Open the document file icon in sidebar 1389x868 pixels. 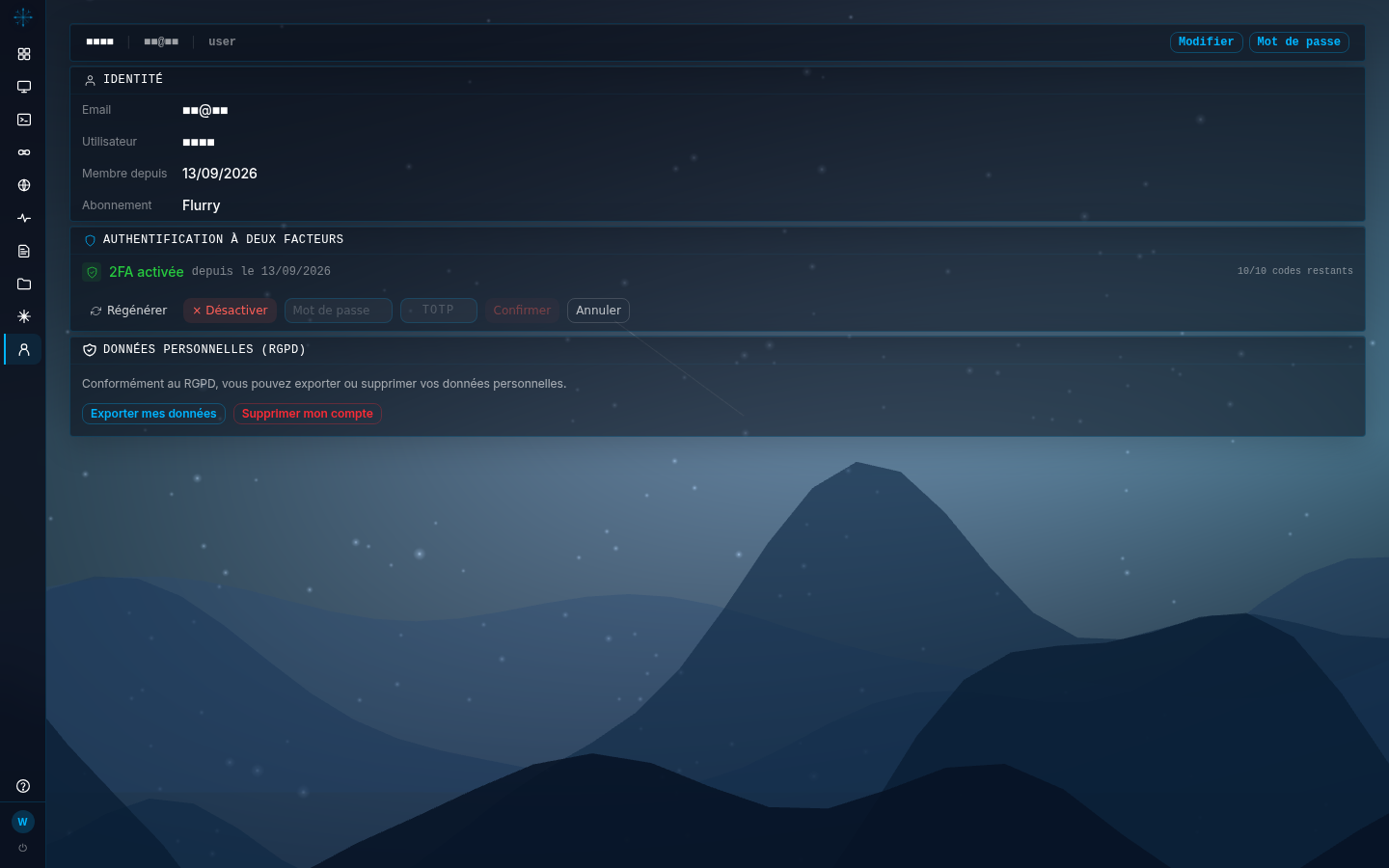[24, 251]
